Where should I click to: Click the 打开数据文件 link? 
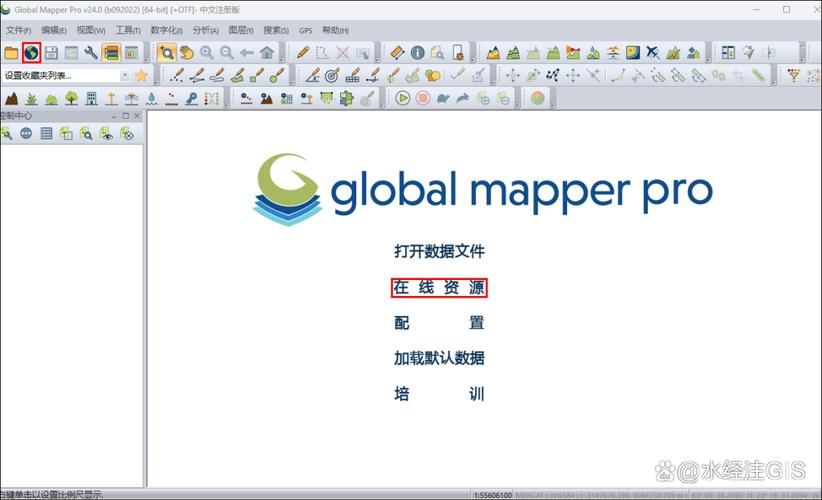coord(439,252)
